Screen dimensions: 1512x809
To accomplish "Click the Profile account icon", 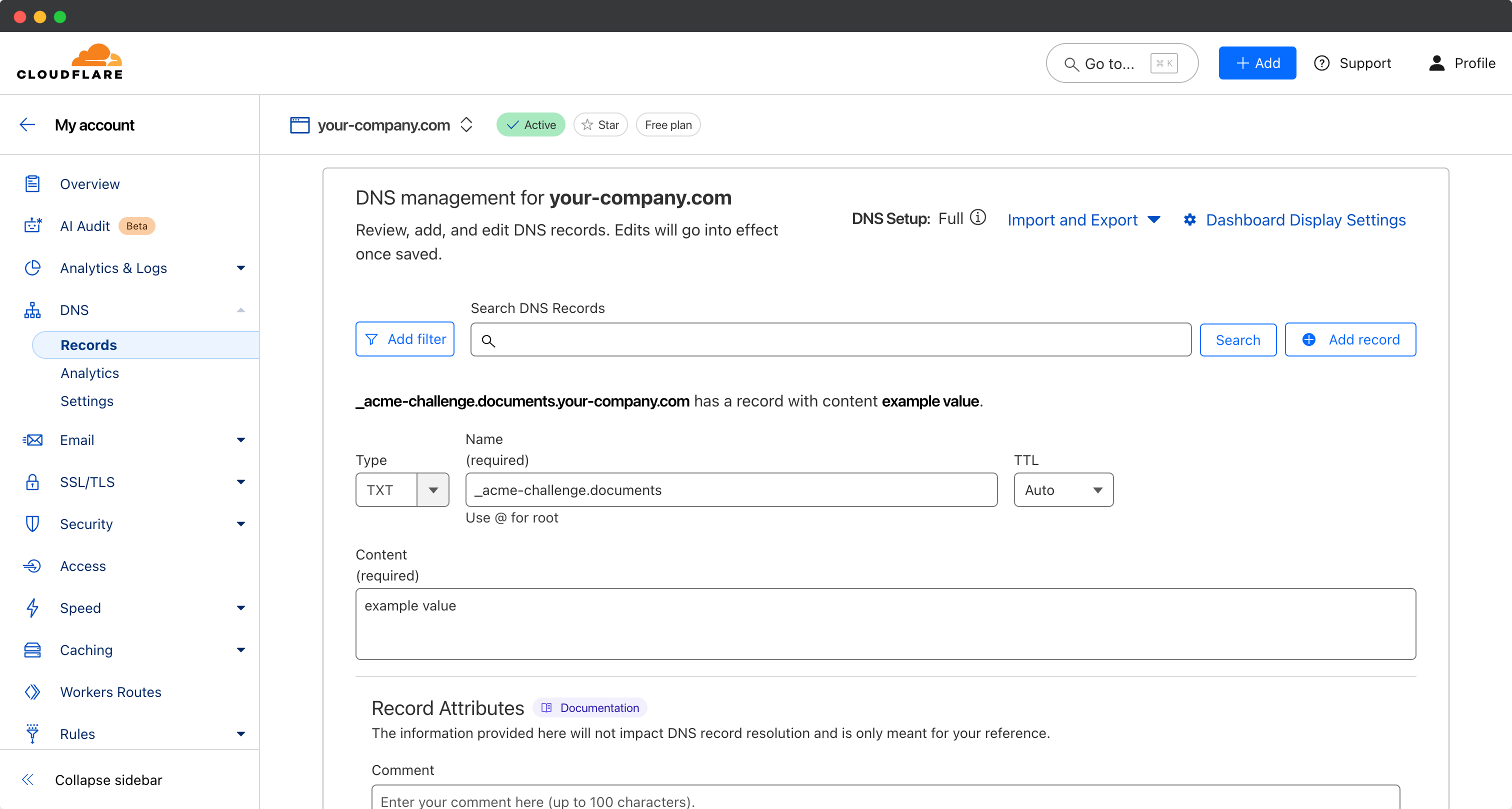I will tap(1436, 63).
